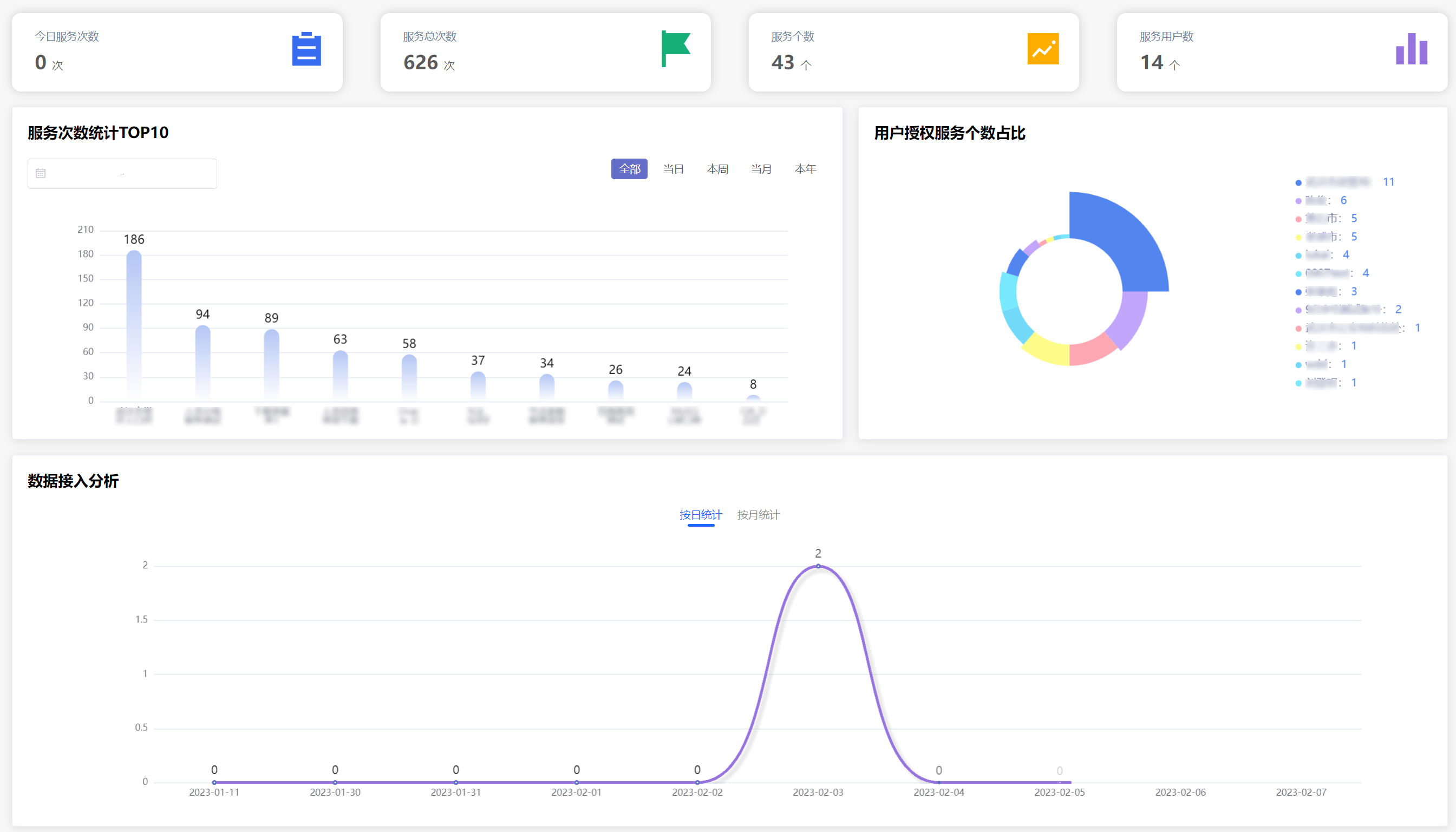This screenshot has height=832, width=1456.
Task: Click the 用户授权服务个数占比 heading
Action: point(950,133)
